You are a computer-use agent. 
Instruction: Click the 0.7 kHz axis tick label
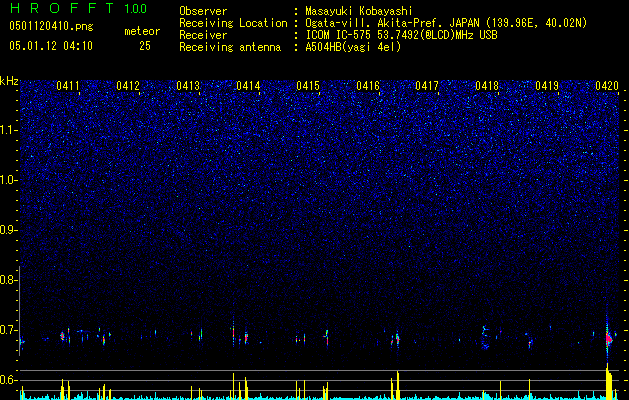pyautogui.click(x=7, y=330)
